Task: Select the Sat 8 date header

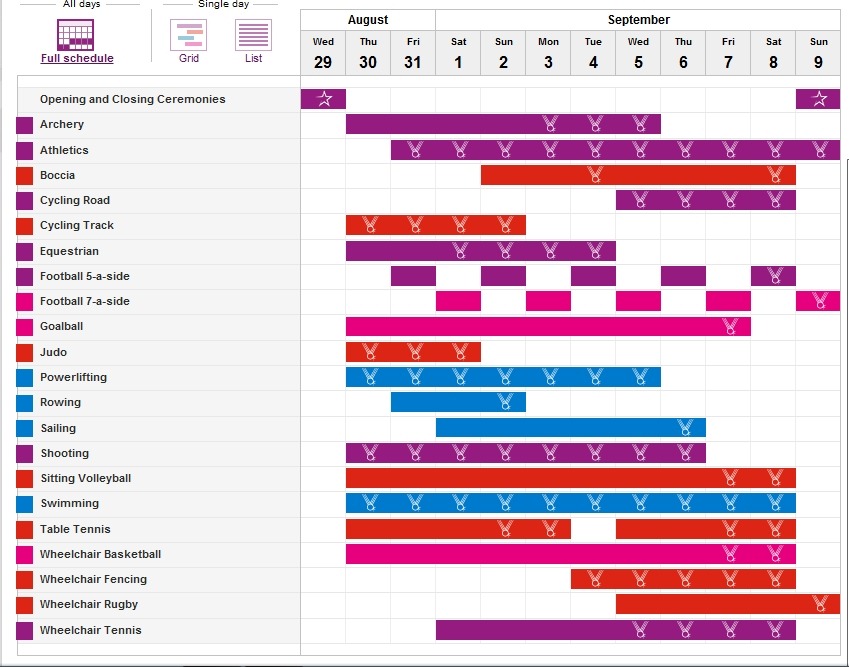Action: pos(773,53)
